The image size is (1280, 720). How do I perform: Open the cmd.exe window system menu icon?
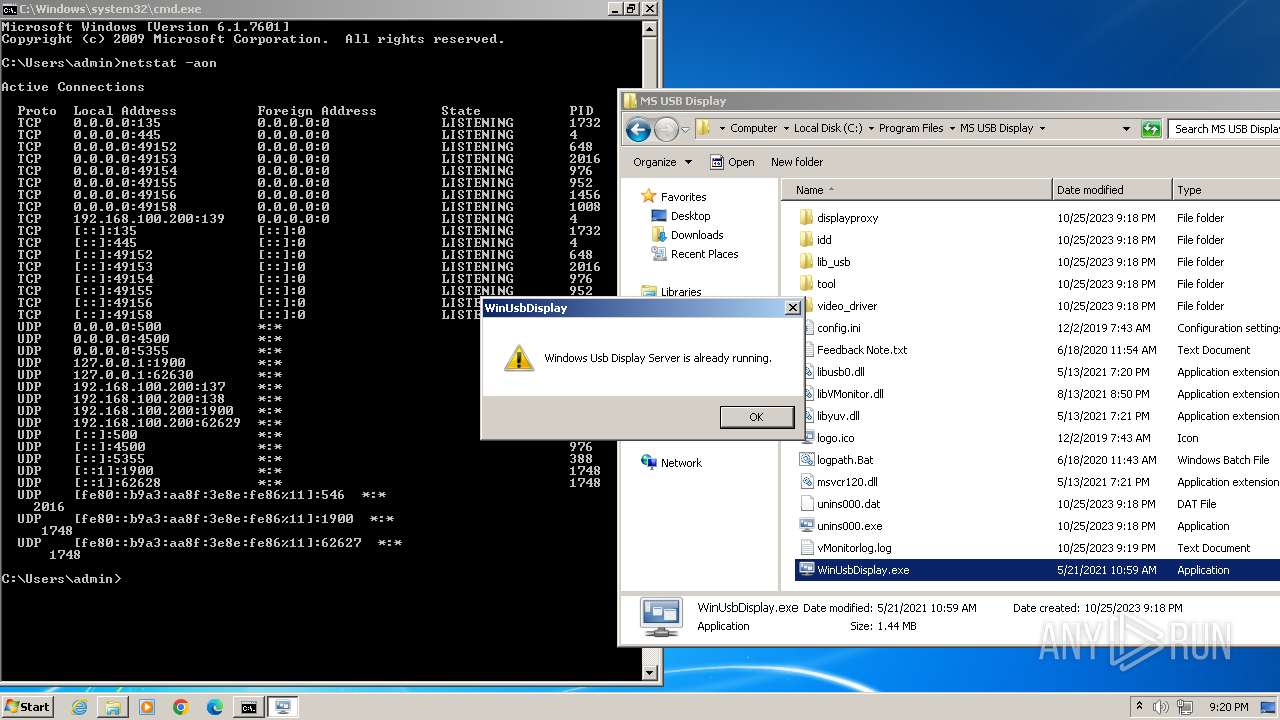point(9,8)
